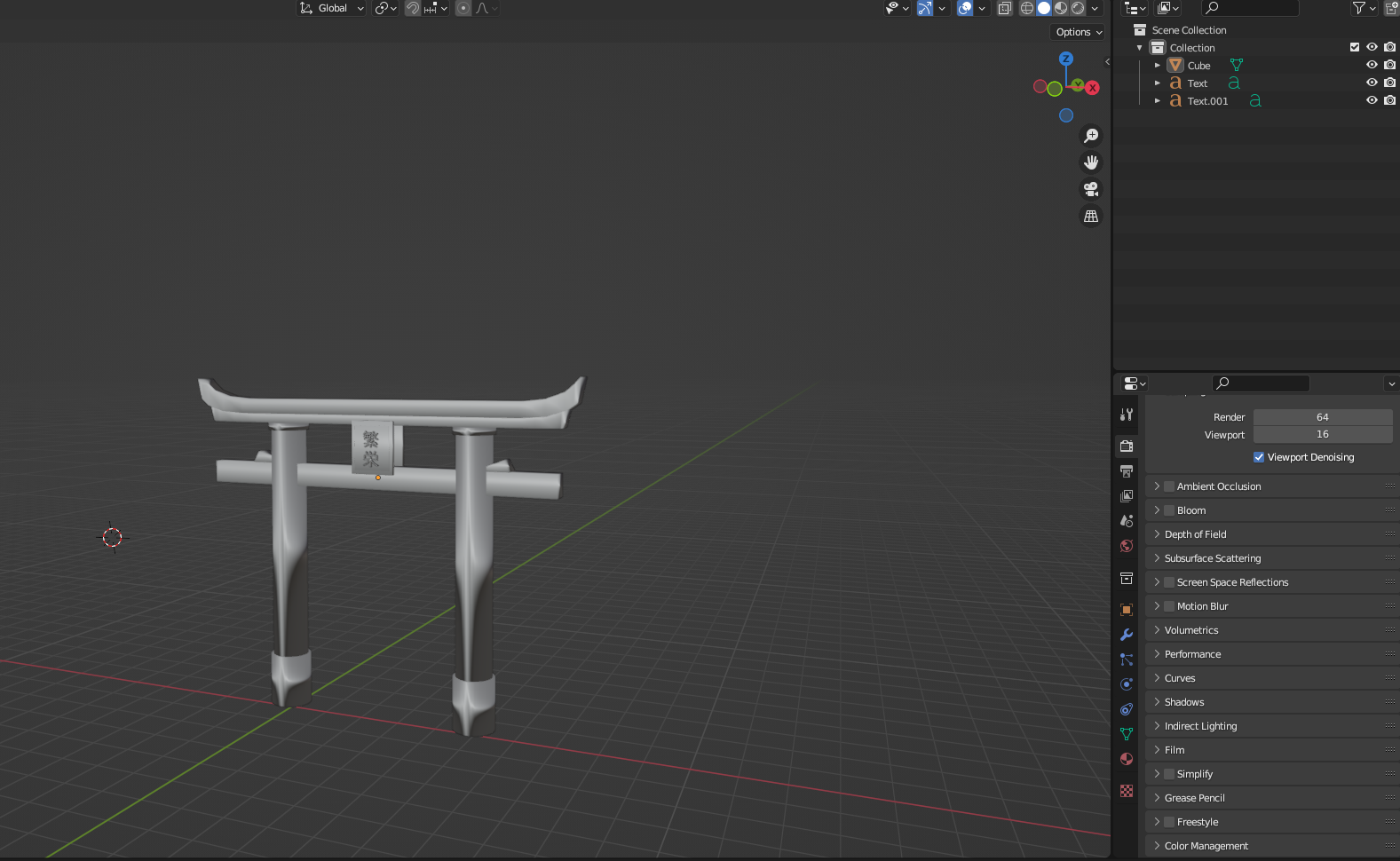Switch to Output properties tab

(x=1127, y=471)
